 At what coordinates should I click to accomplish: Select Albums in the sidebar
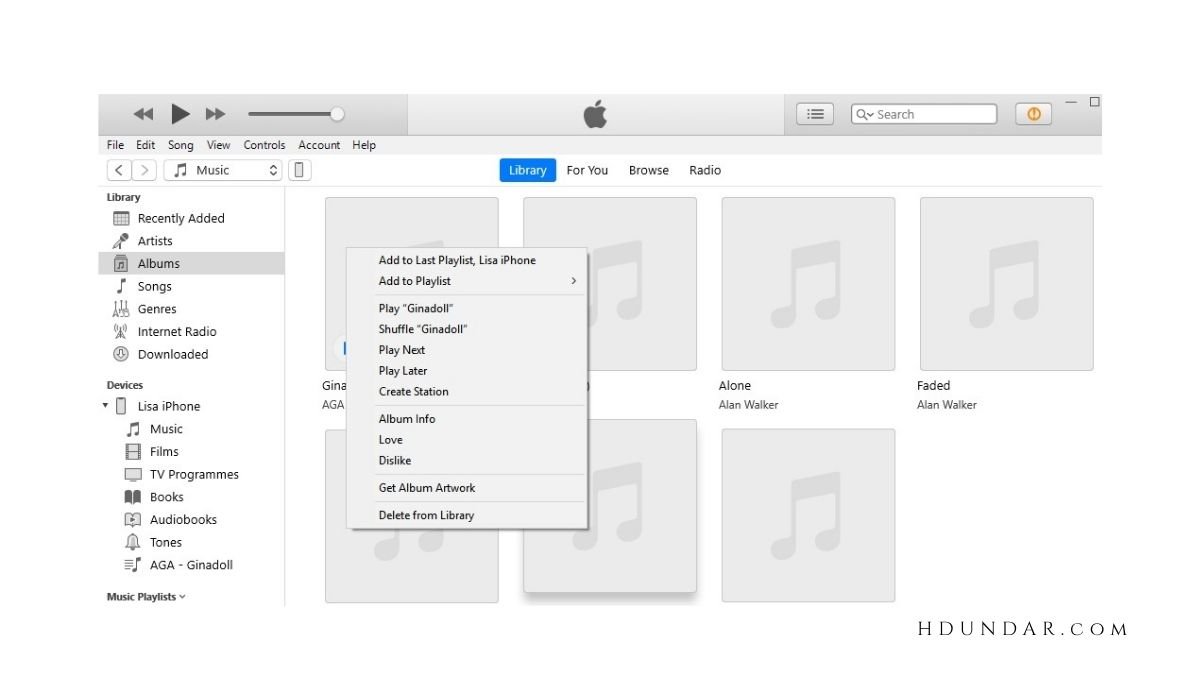[158, 263]
